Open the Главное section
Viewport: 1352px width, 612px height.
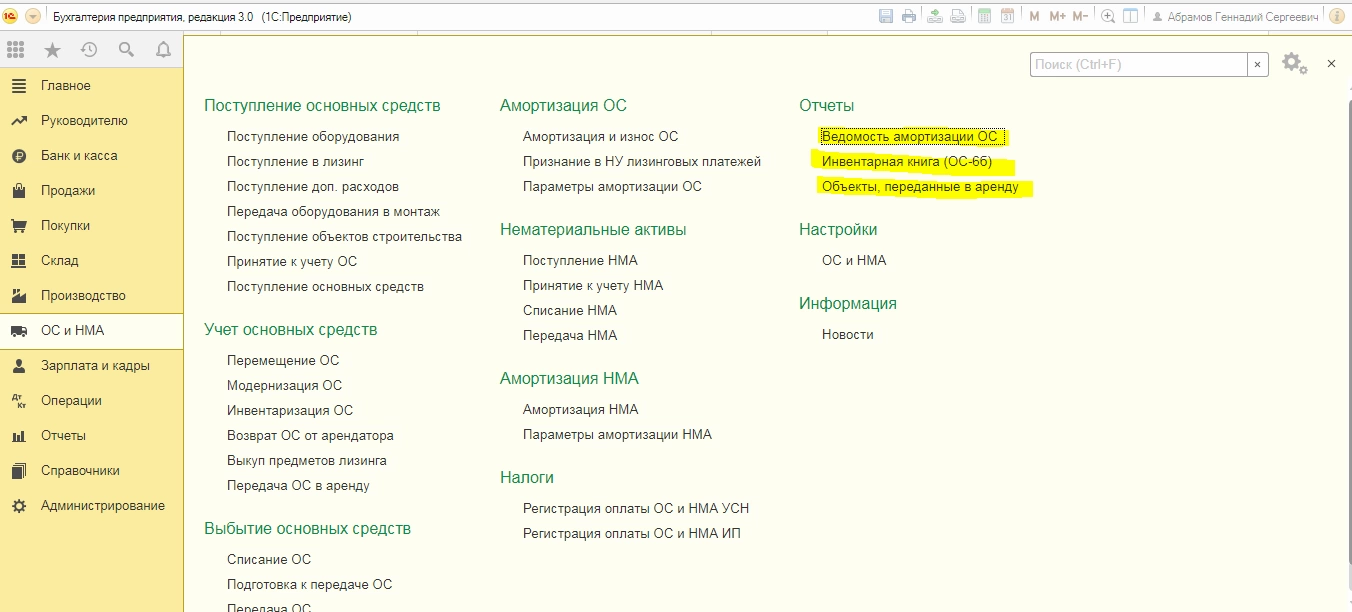(x=92, y=86)
